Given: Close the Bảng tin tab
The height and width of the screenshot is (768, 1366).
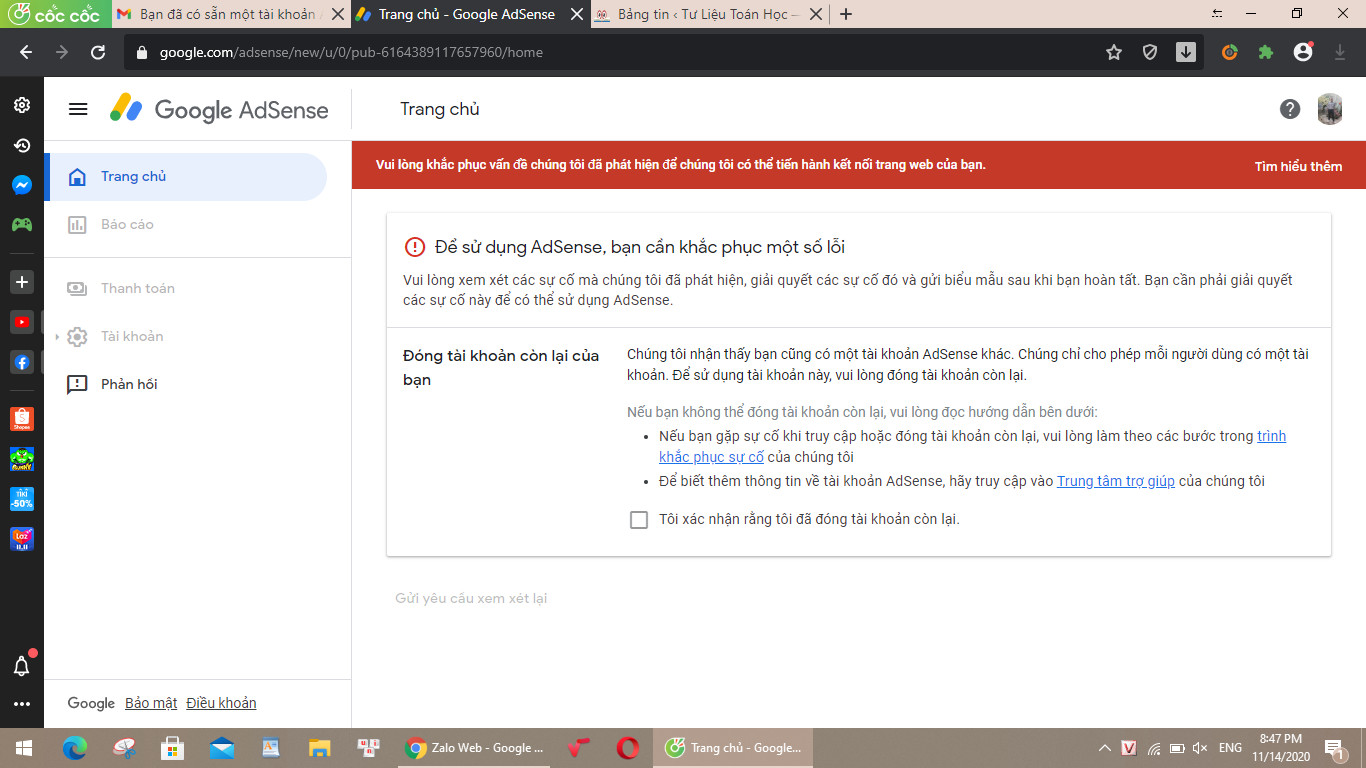Looking at the screenshot, I should (815, 15).
